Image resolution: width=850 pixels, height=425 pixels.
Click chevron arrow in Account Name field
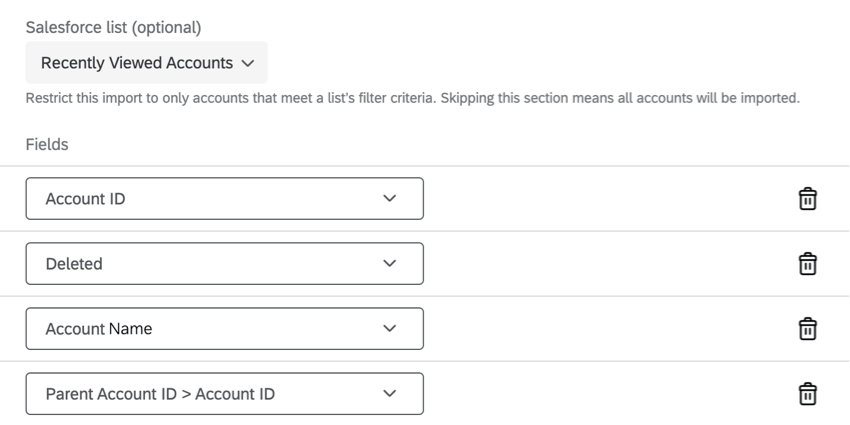click(x=389, y=329)
